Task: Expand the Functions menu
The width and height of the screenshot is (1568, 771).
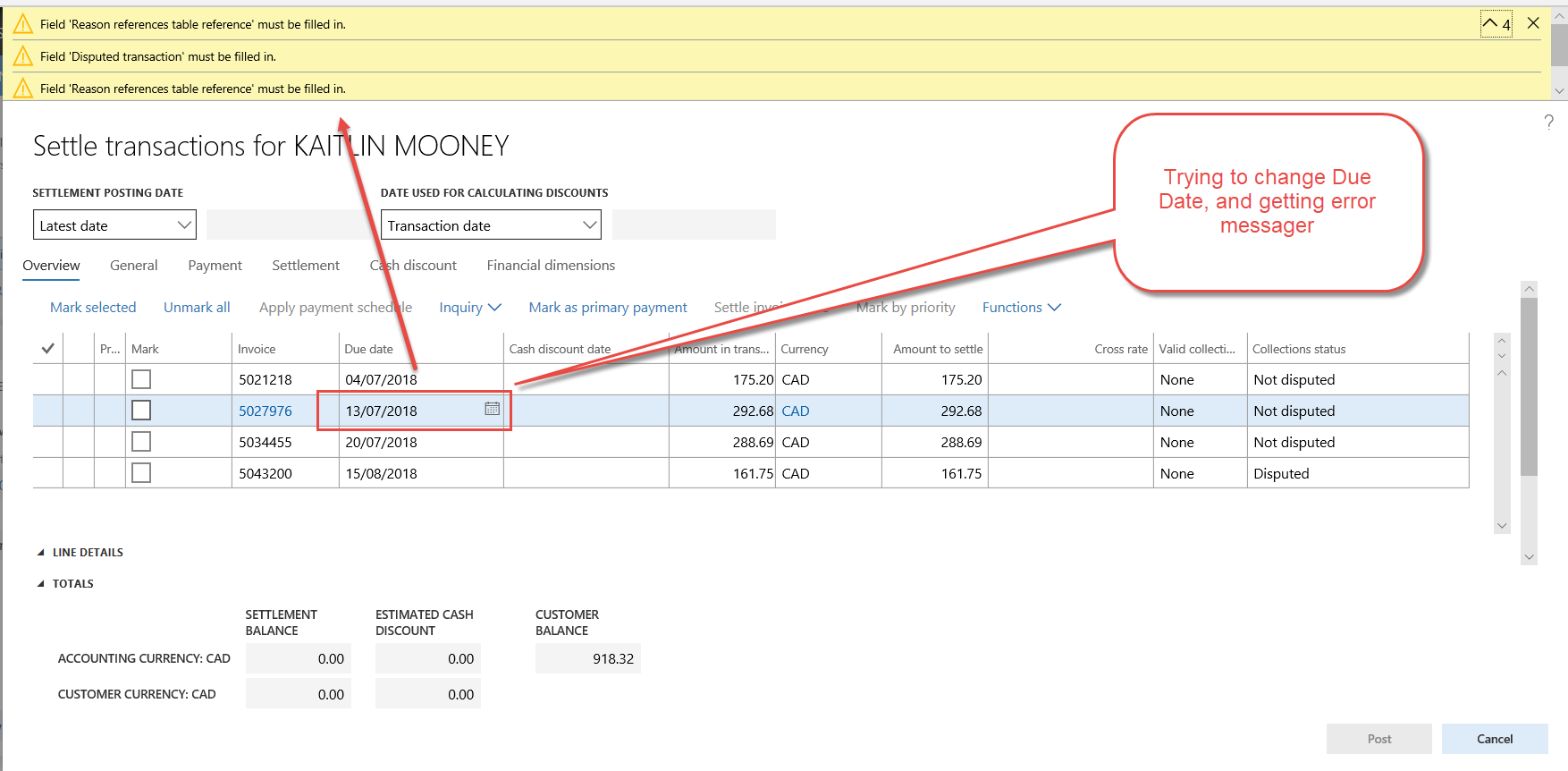Action: pyautogui.click(x=1021, y=307)
